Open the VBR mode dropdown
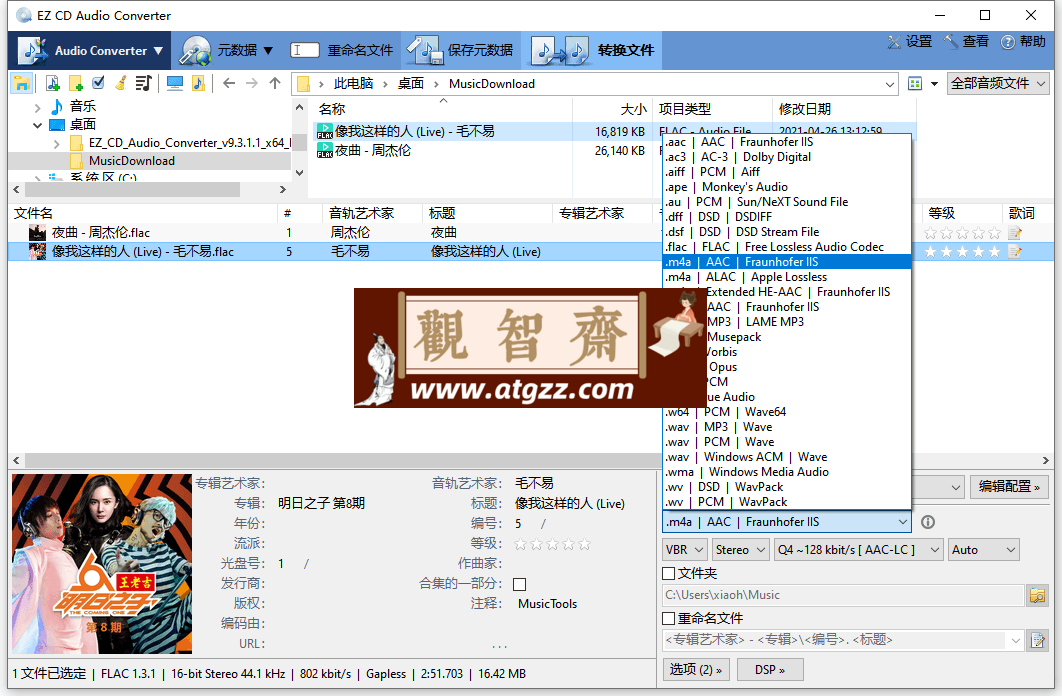Image resolution: width=1062 pixels, height=696 pixels. [685, 550]
